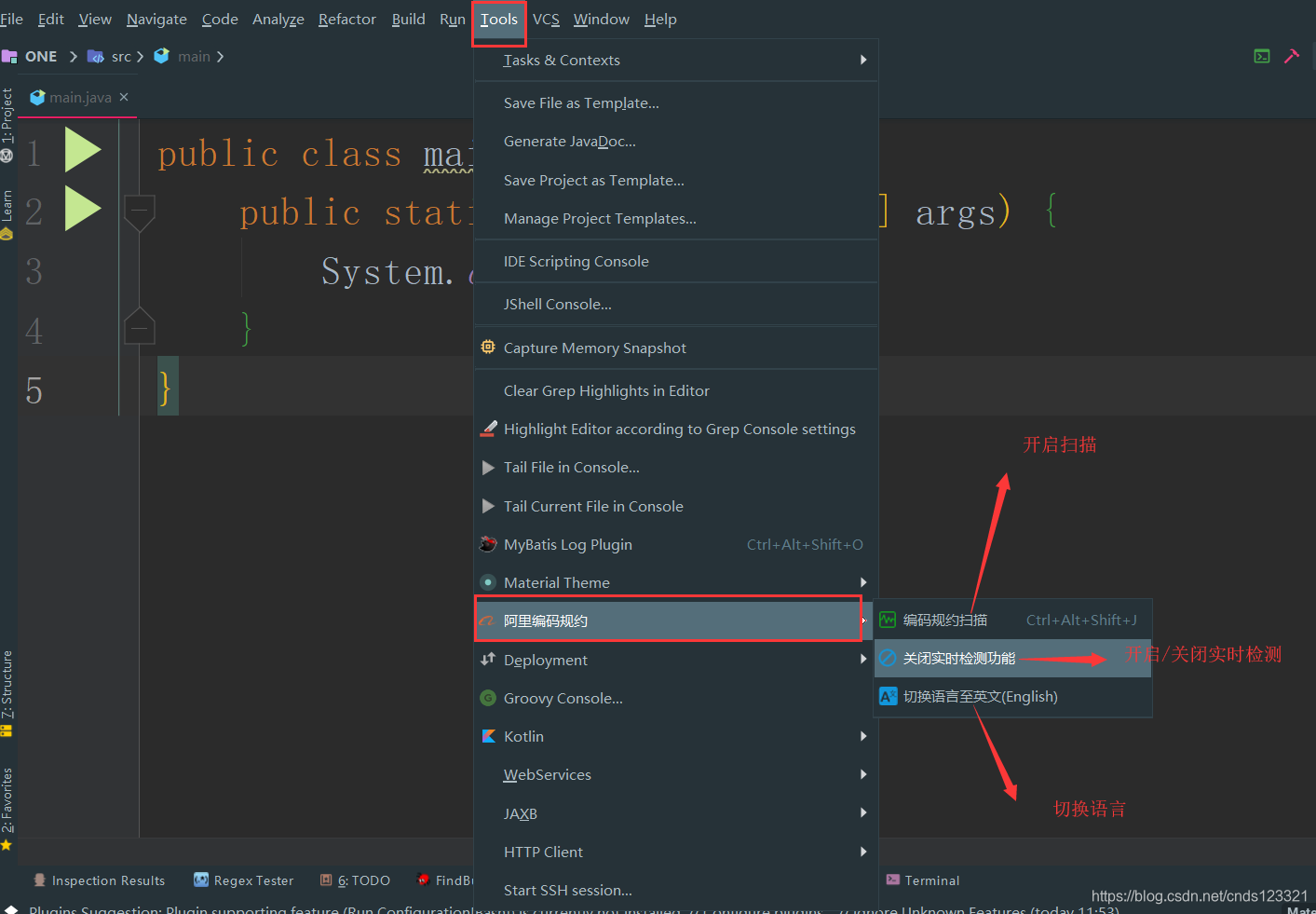The width and height of the screenshot is (1316, 914).
Task: Open the Build menu
Action: click(408, 19)
